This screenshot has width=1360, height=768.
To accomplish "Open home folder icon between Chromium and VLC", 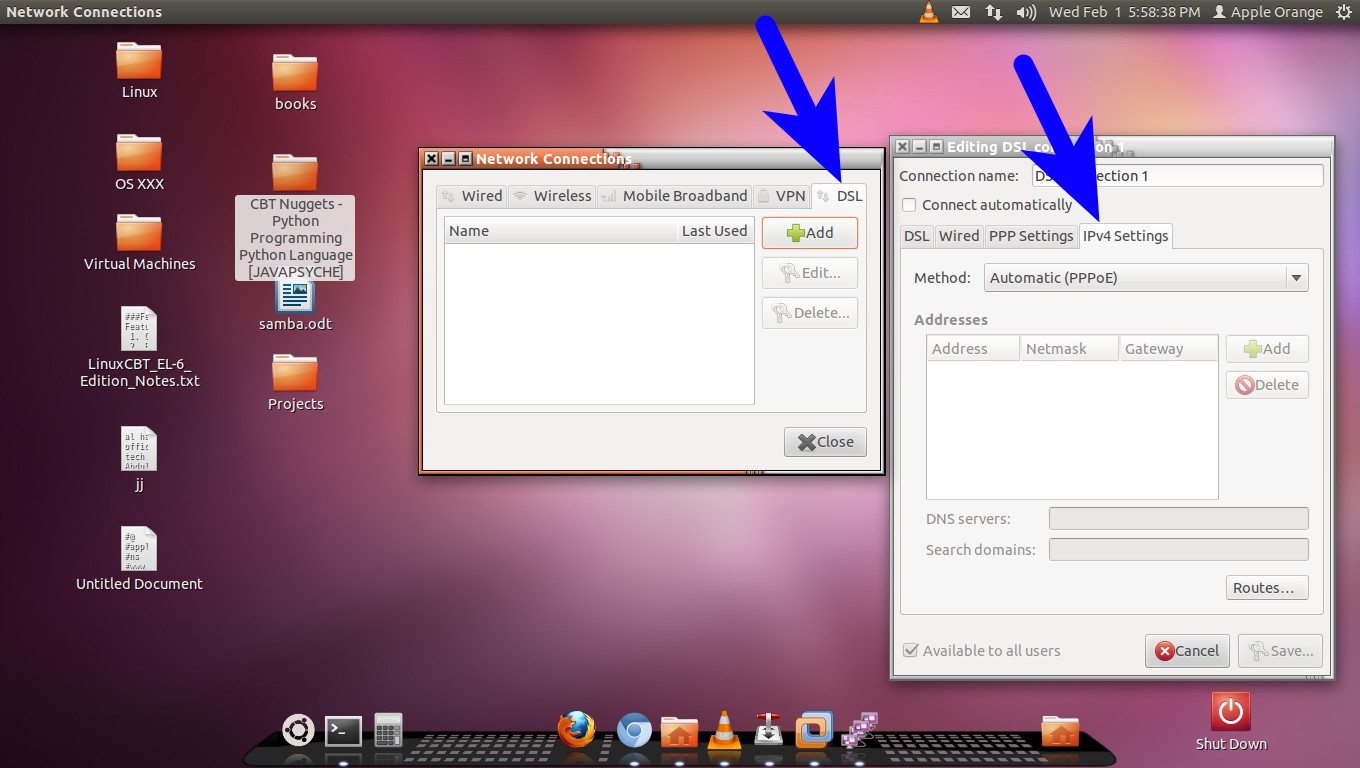I will click(679, 732).
